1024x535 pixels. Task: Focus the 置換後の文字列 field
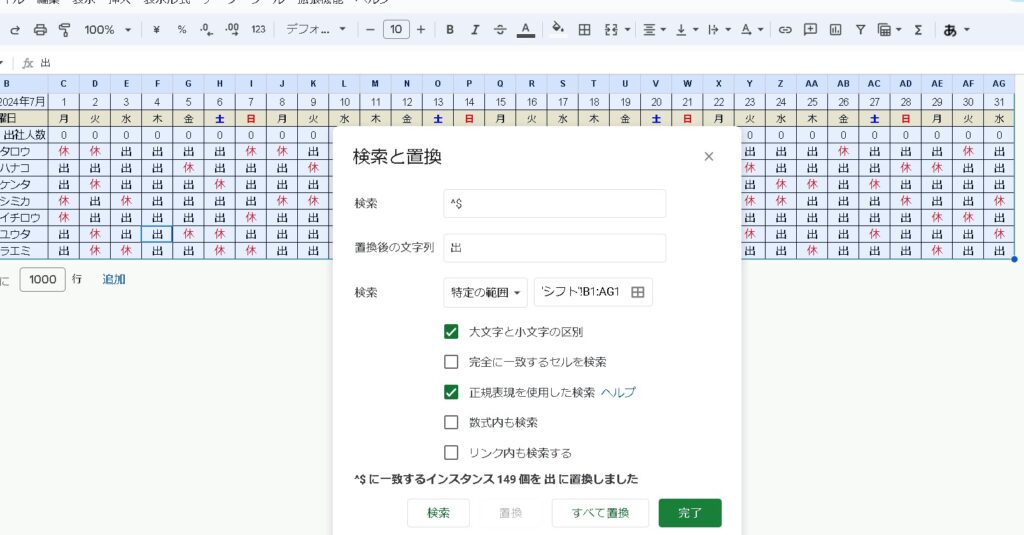[x=554, y=248]
